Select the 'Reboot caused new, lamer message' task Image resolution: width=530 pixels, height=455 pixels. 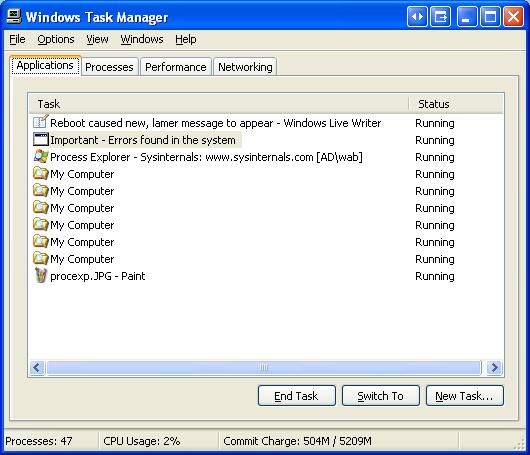point(216,123)
